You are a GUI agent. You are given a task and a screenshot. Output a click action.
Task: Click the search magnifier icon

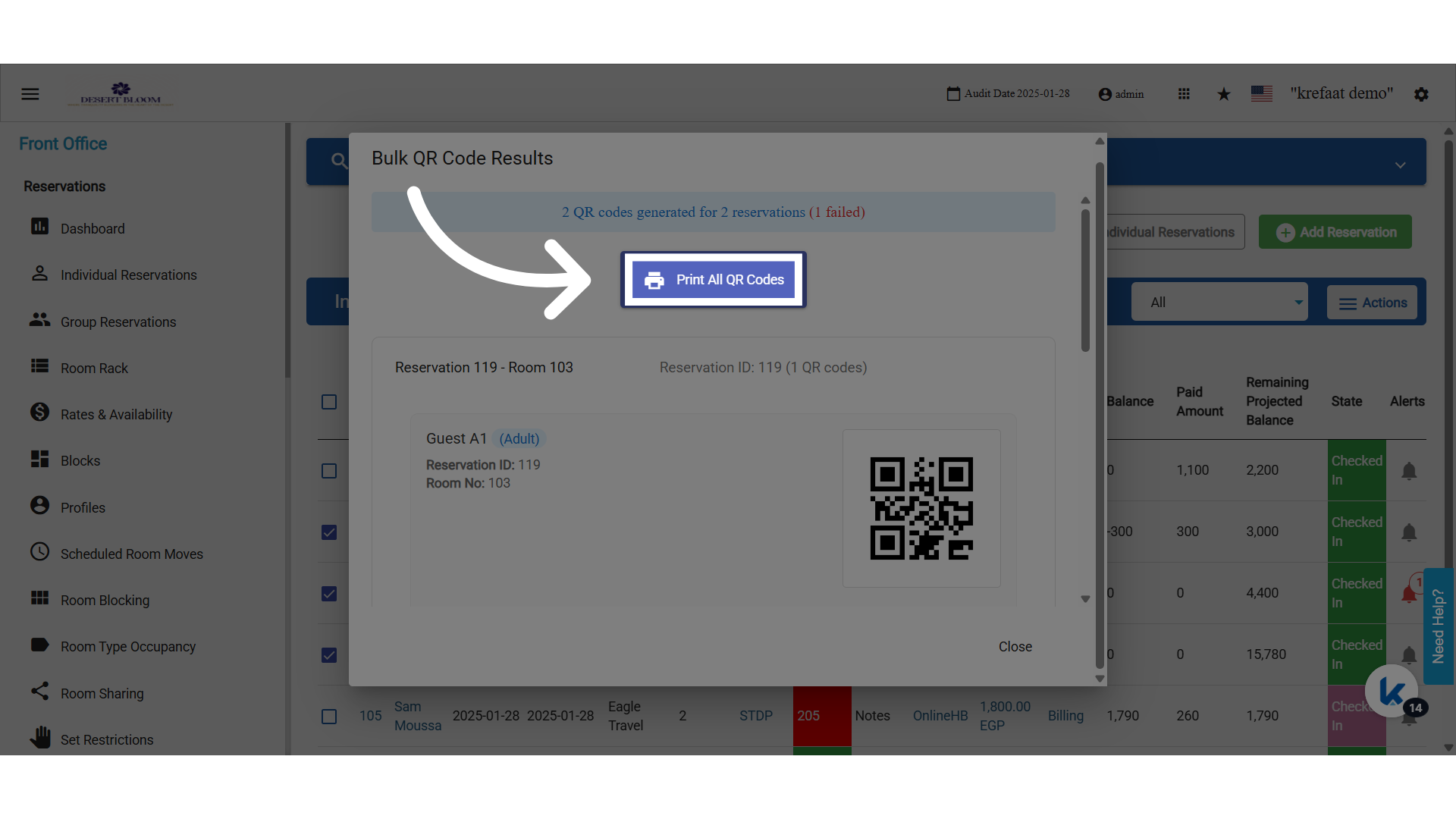[339, 161]
